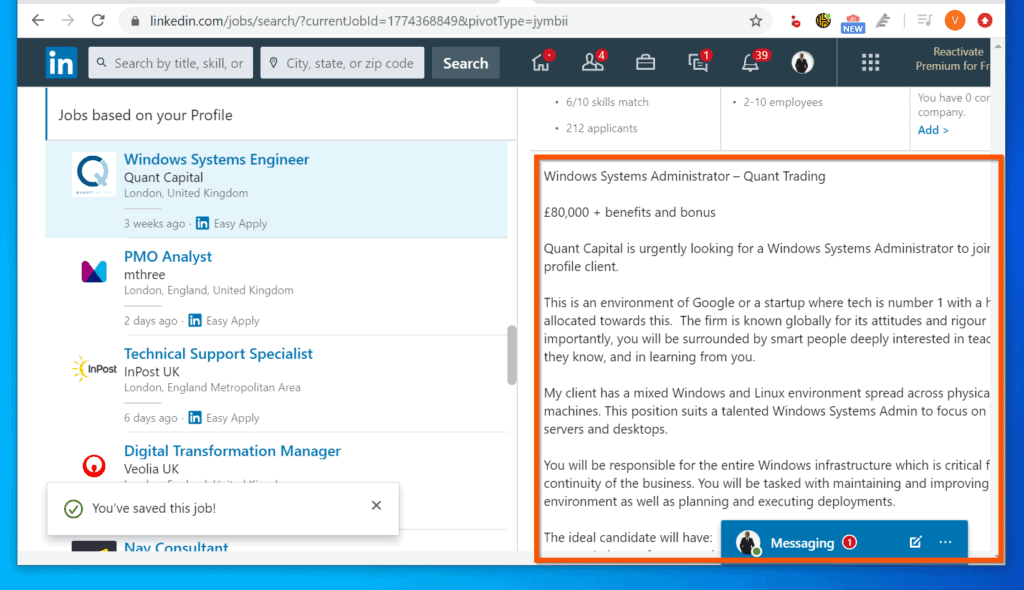
Task: Reload the page with the refresh icon
Action: [98, 21]
